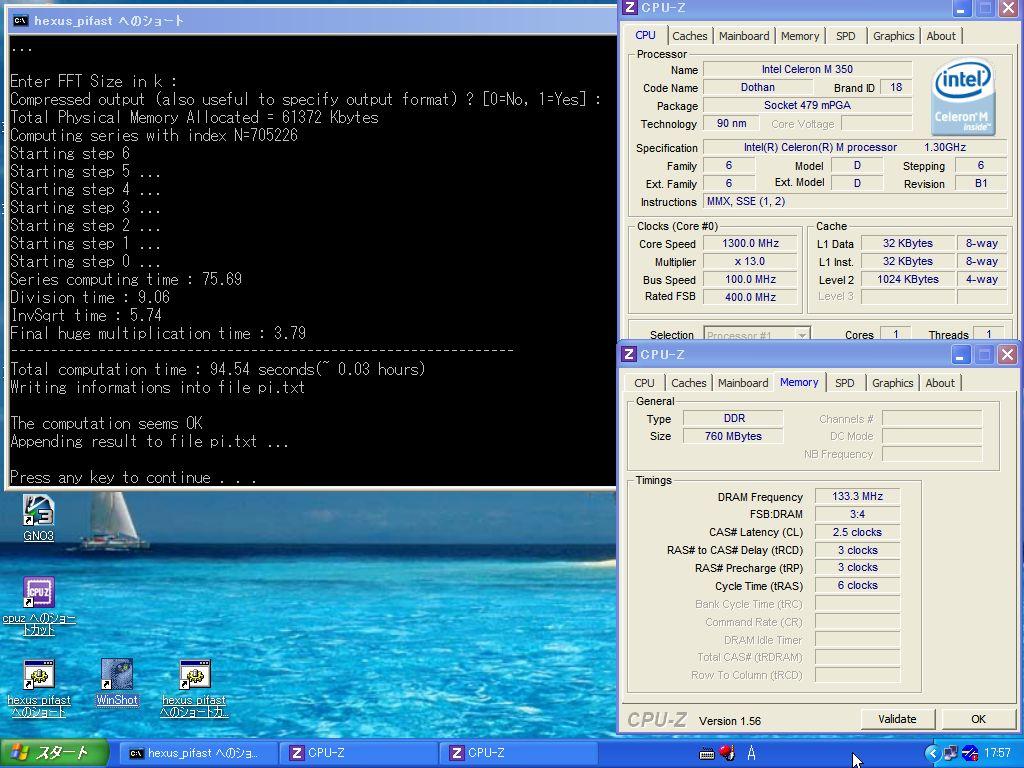Click the Technology value 90 nm
Screen dimensions: 1024x768
(731, 123)
